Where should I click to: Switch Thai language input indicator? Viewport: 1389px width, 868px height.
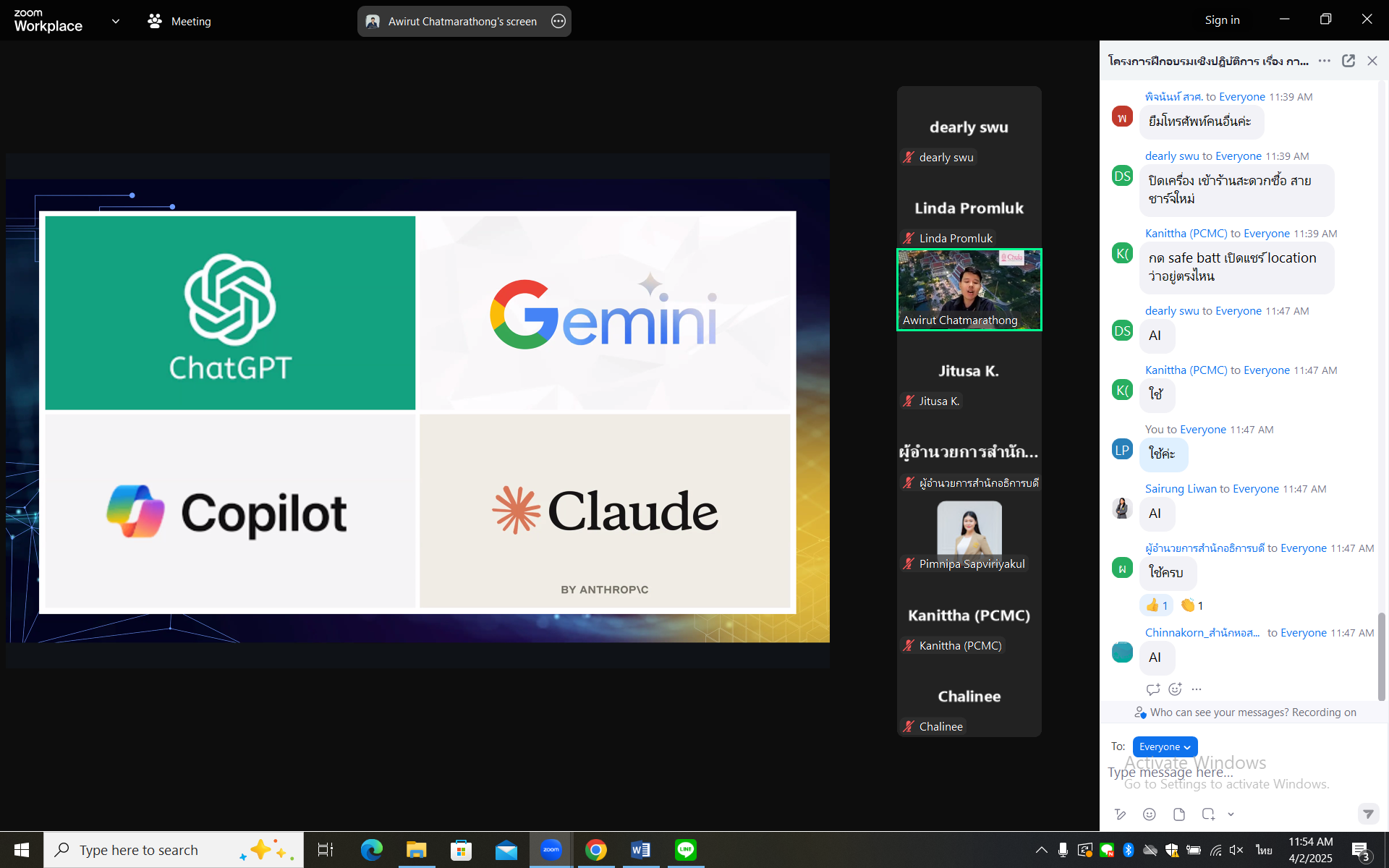click(x=1264, y=850)
